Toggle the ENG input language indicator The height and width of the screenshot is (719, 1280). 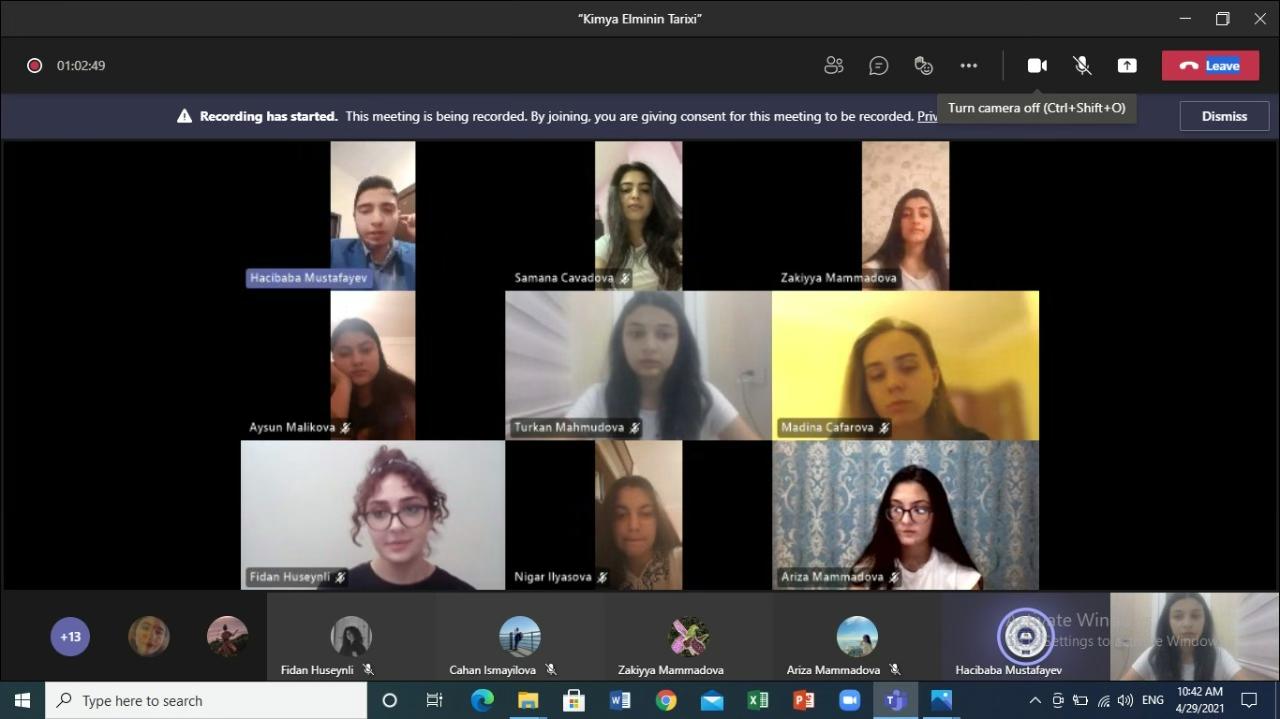click(1152, 700)
